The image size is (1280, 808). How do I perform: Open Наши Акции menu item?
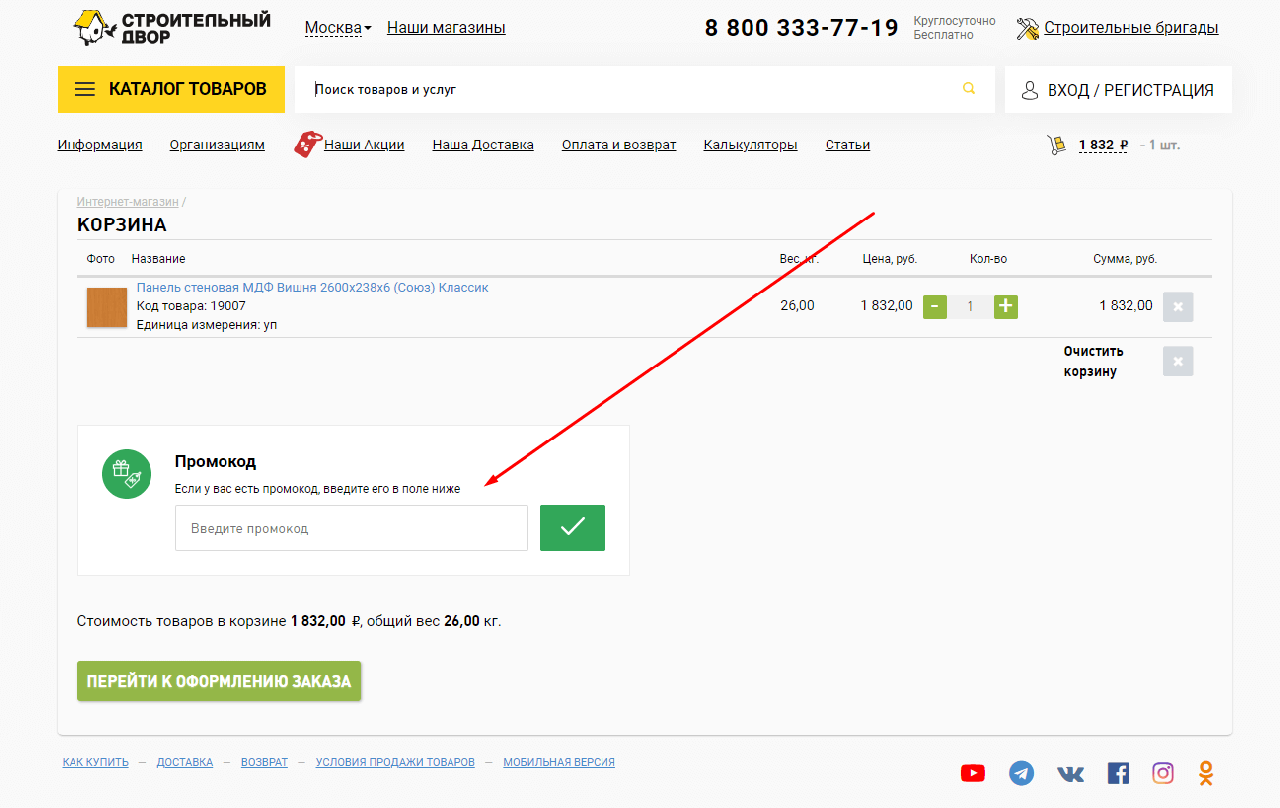coord(363,145)
